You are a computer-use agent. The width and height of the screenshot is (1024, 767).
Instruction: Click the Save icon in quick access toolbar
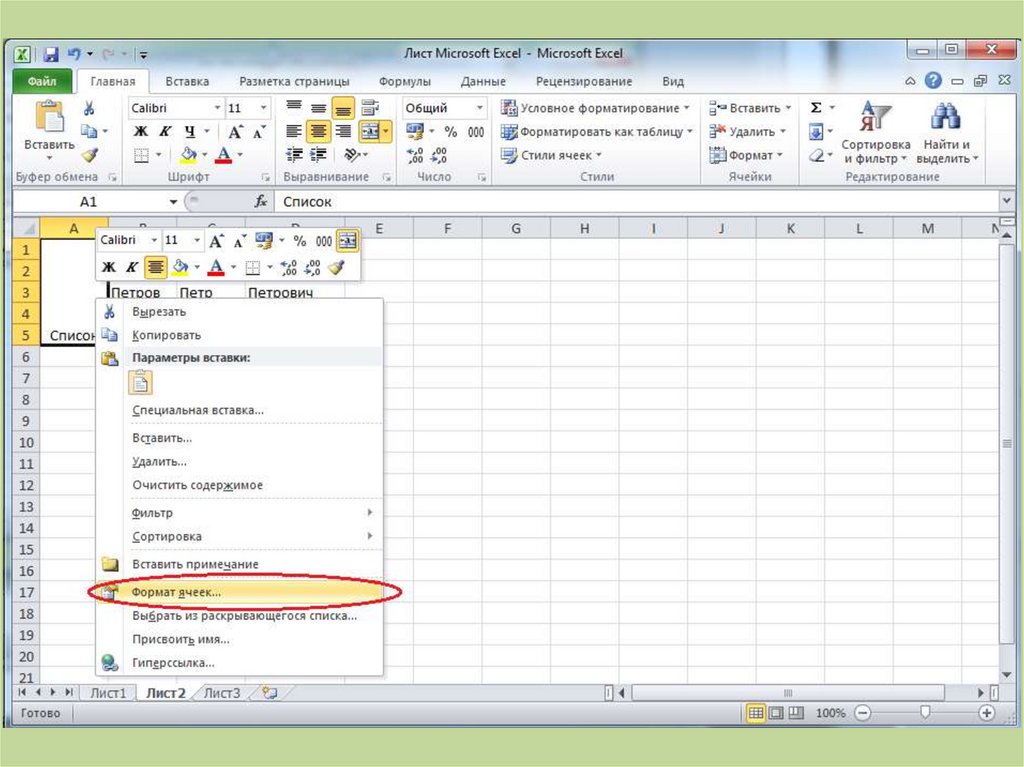tap(49, 54)
